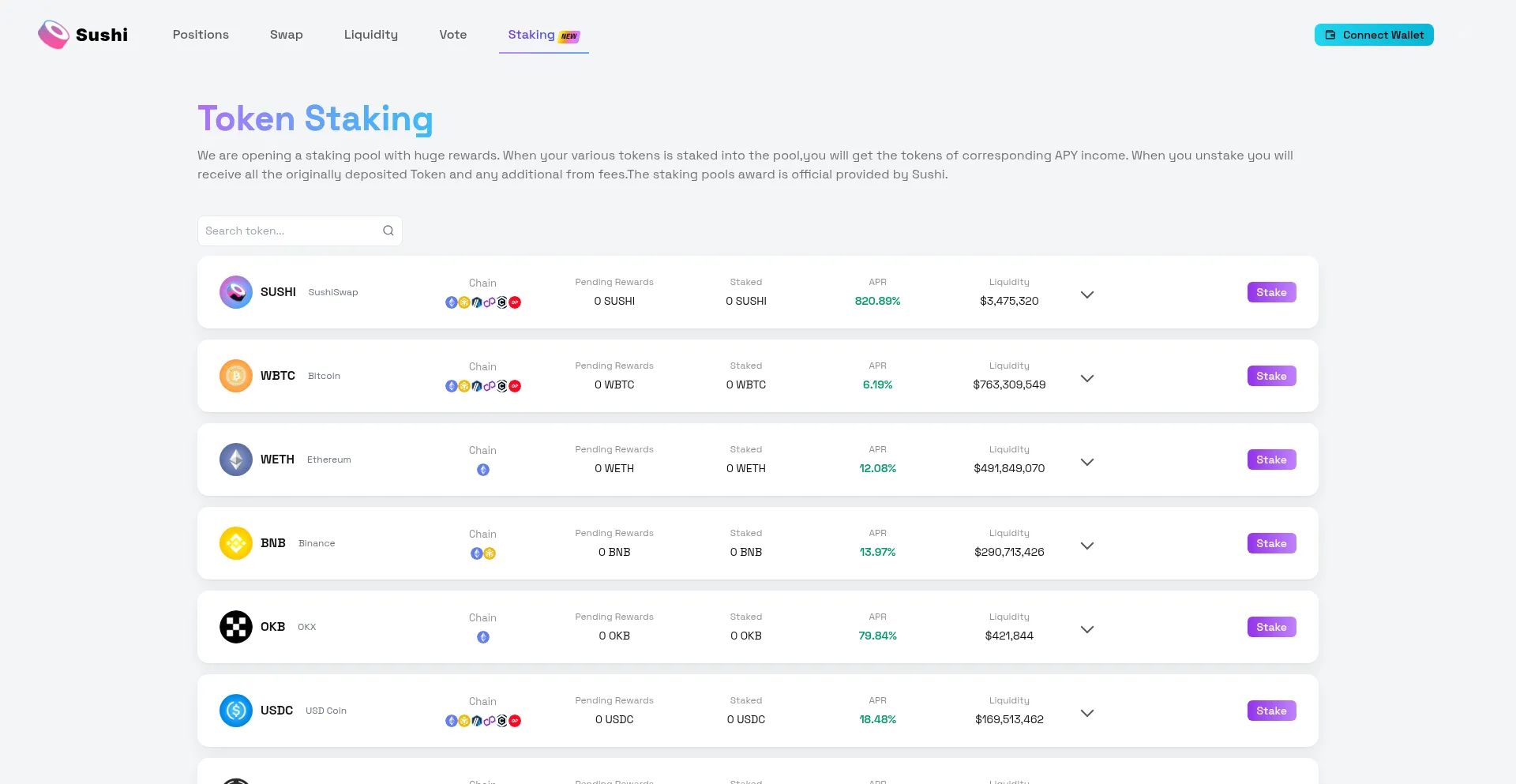Click the USDC token icon
Screen dimensions: 1516x784
pyautogui.click(x=236, y=711)
